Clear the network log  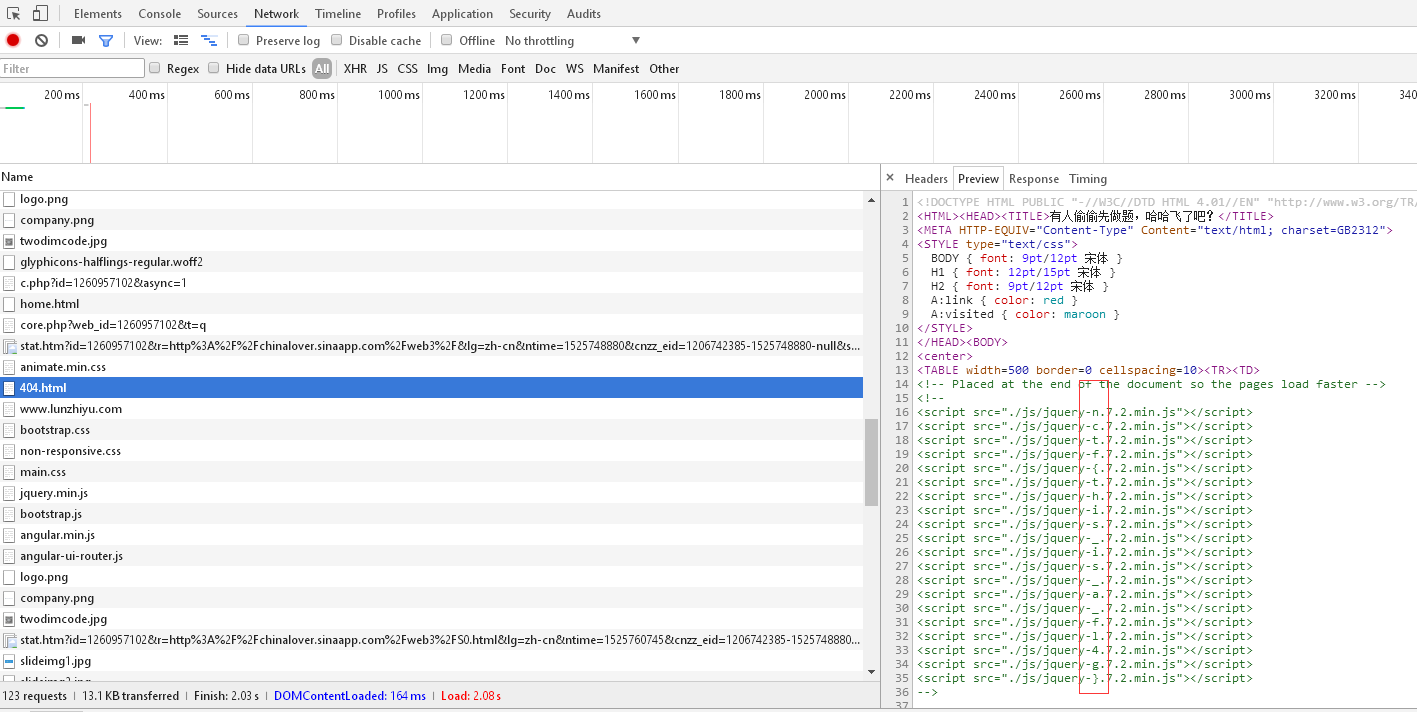tap(41, 40)
